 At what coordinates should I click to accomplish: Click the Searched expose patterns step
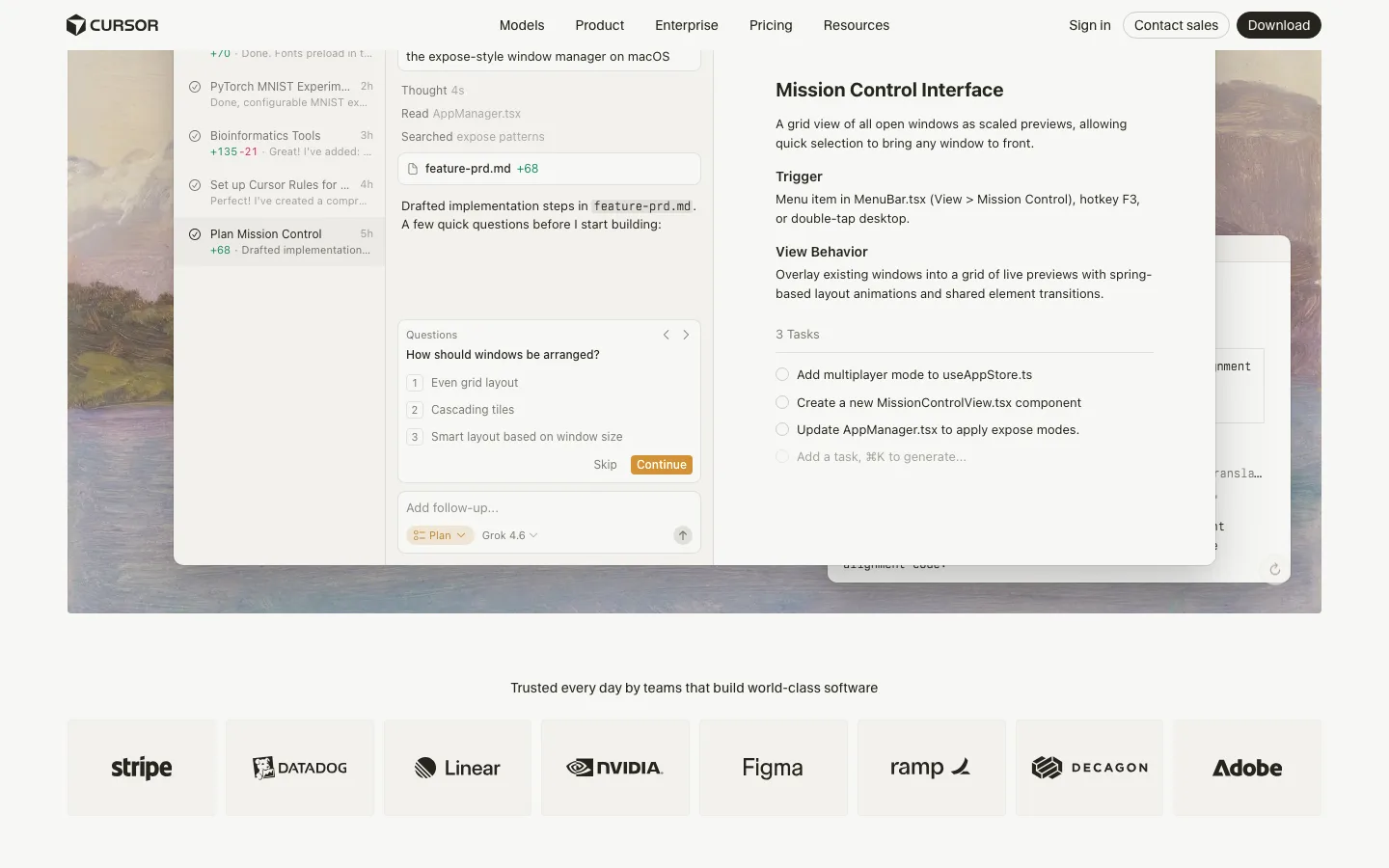click(x=473, y=137)
